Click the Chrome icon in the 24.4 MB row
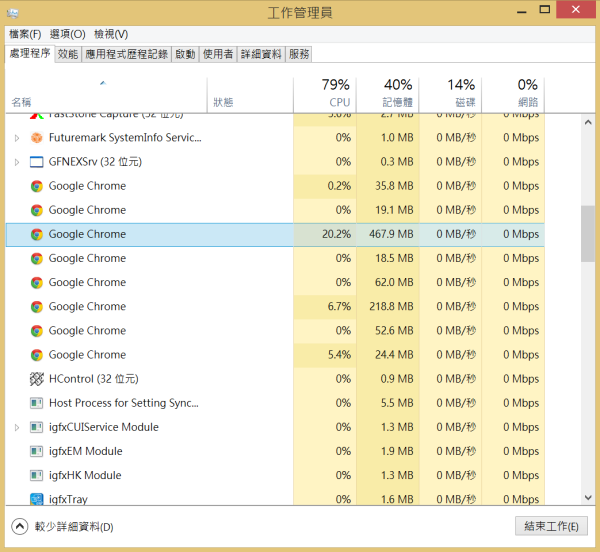The width and height of the screenshot is (600, 552). coord(36,355)
